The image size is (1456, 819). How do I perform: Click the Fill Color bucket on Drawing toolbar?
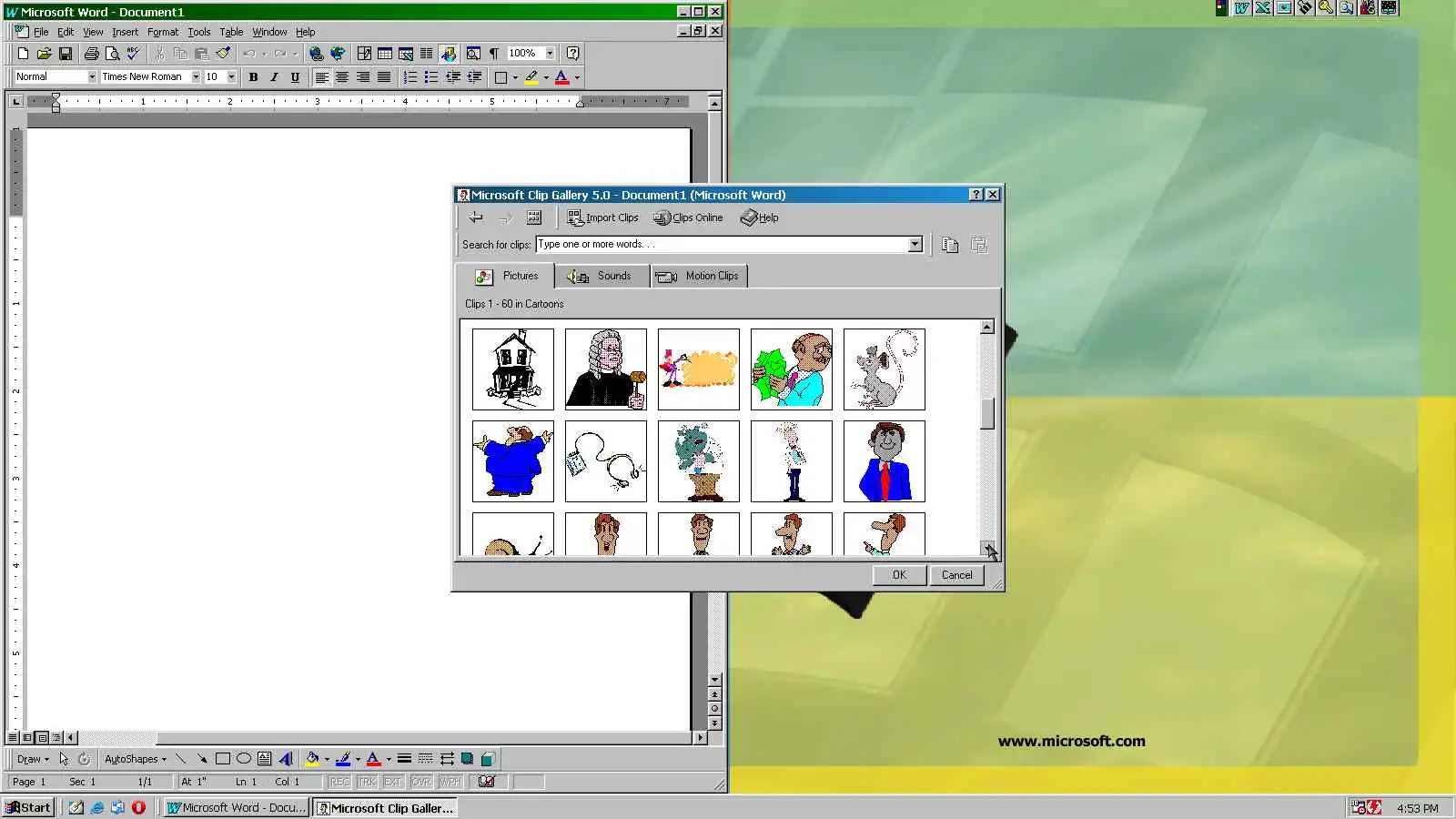click(312, 759)
